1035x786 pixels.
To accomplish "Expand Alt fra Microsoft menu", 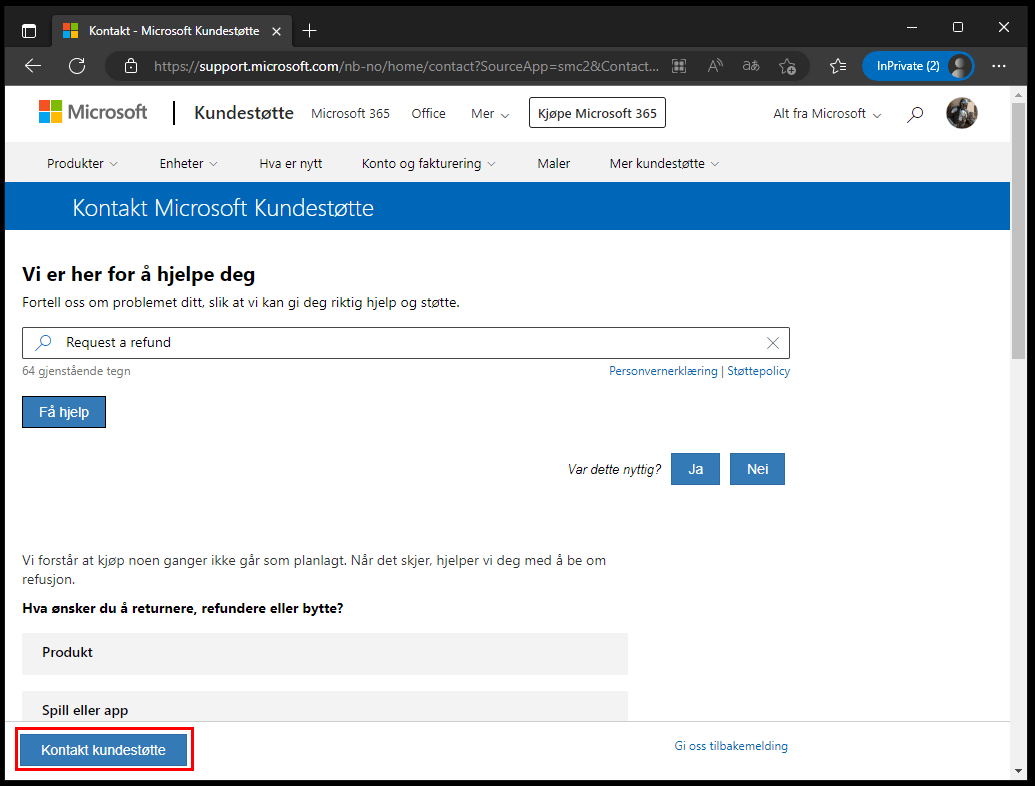I will click(827, 114).
